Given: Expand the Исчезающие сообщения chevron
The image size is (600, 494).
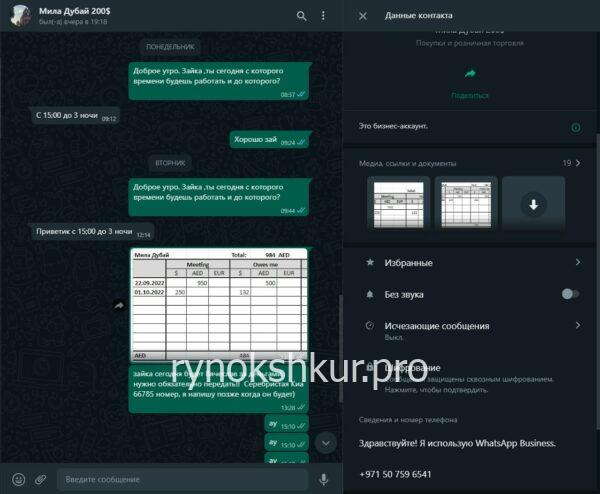Looking at the screenshot, I should [x=578, y=325].
